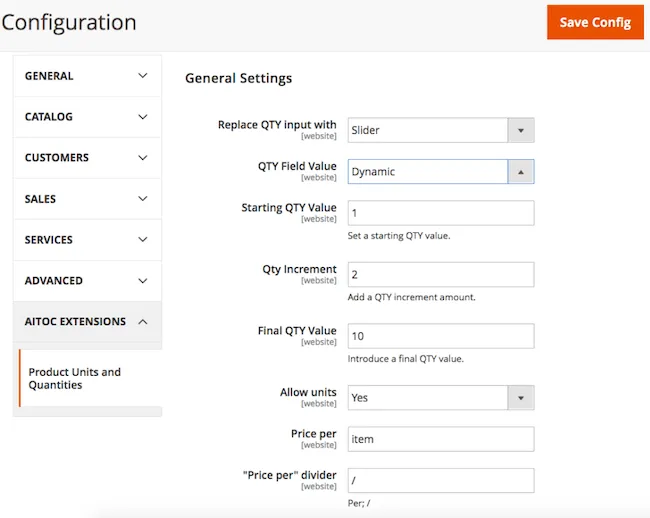Image resolution: width=650 pixels, height=518 pixels.
Task: Open the Allow units dropdown
Action: (x=440, y=398)
